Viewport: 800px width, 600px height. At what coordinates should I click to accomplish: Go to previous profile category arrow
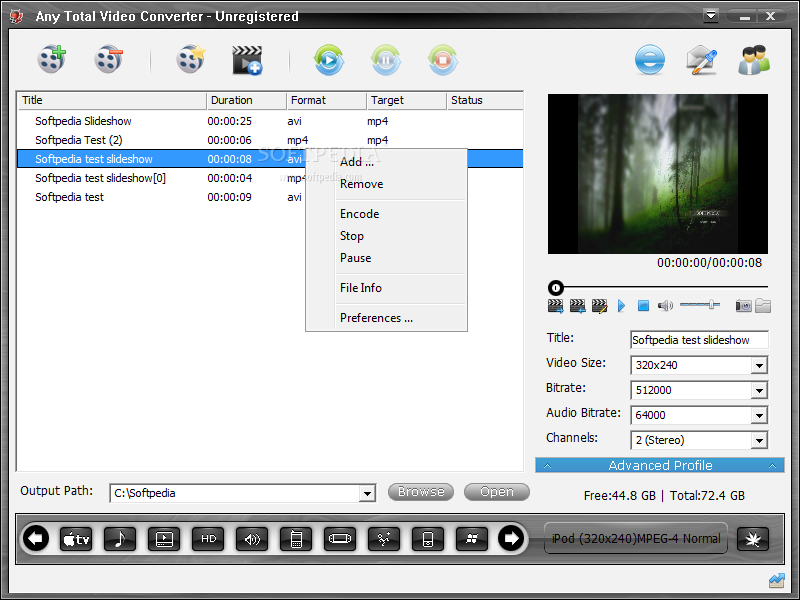tap(36, 538)
